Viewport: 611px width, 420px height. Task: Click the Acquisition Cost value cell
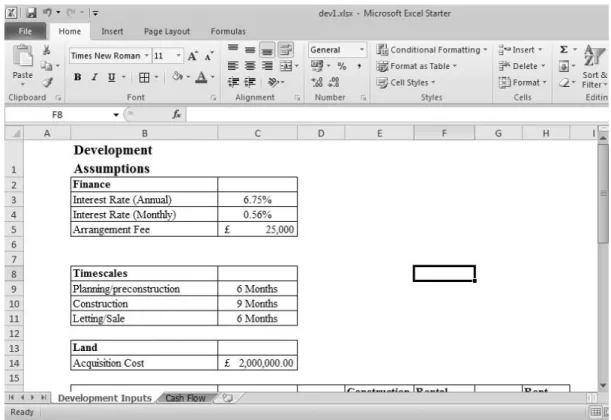[x=258, y=363]
